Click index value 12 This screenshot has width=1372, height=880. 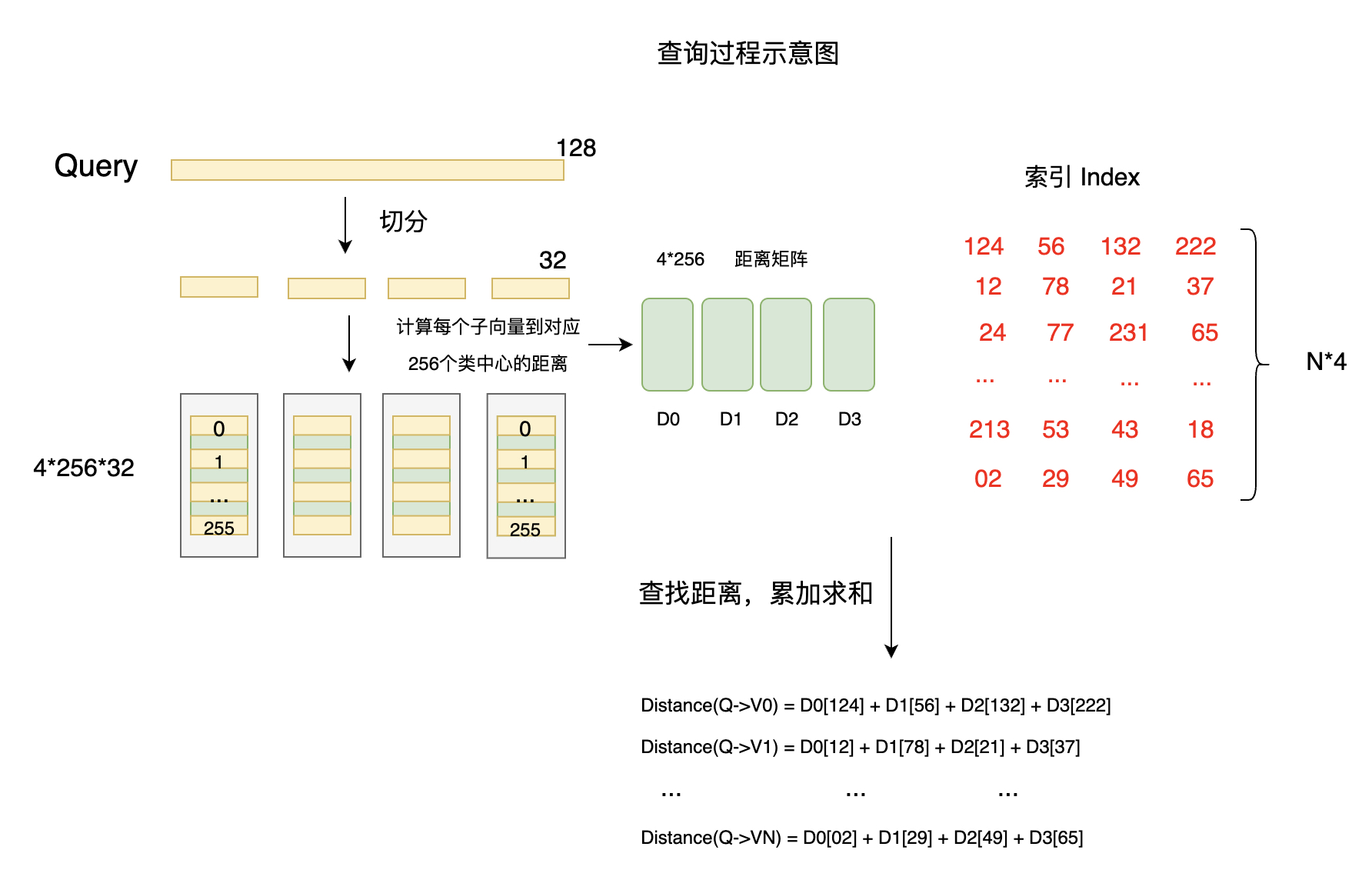click(x=989, y=286)
